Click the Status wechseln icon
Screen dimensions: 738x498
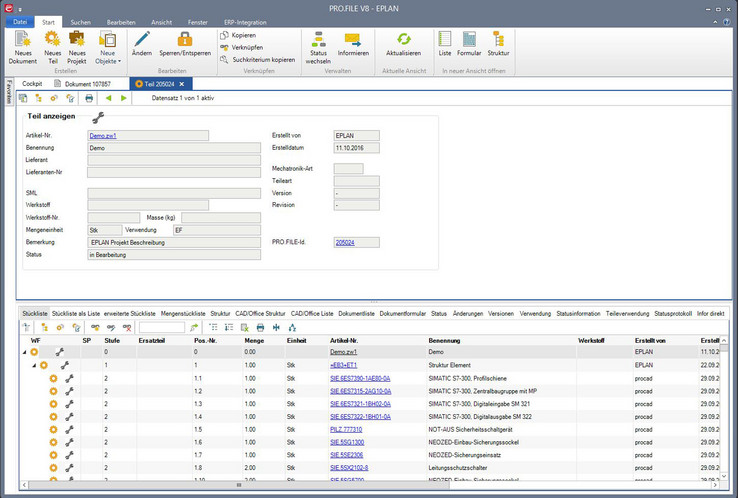click(x=318, y=41)
